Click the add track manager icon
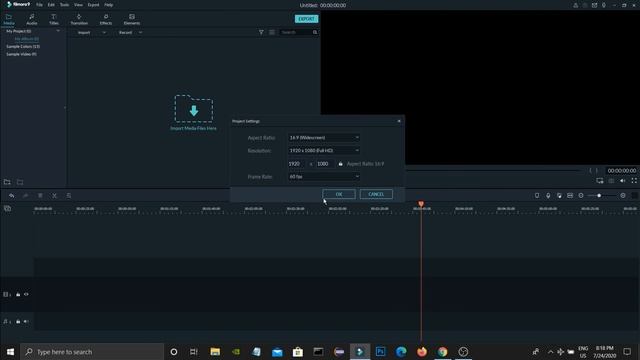 pyautogui.click(x=7, y=209)
